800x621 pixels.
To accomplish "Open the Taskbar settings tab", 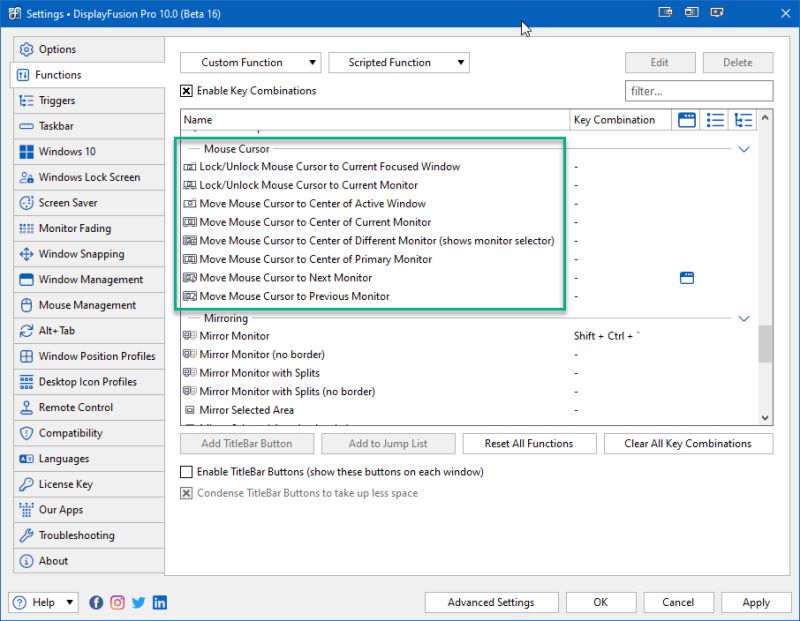I will click(x=89, y=126).
